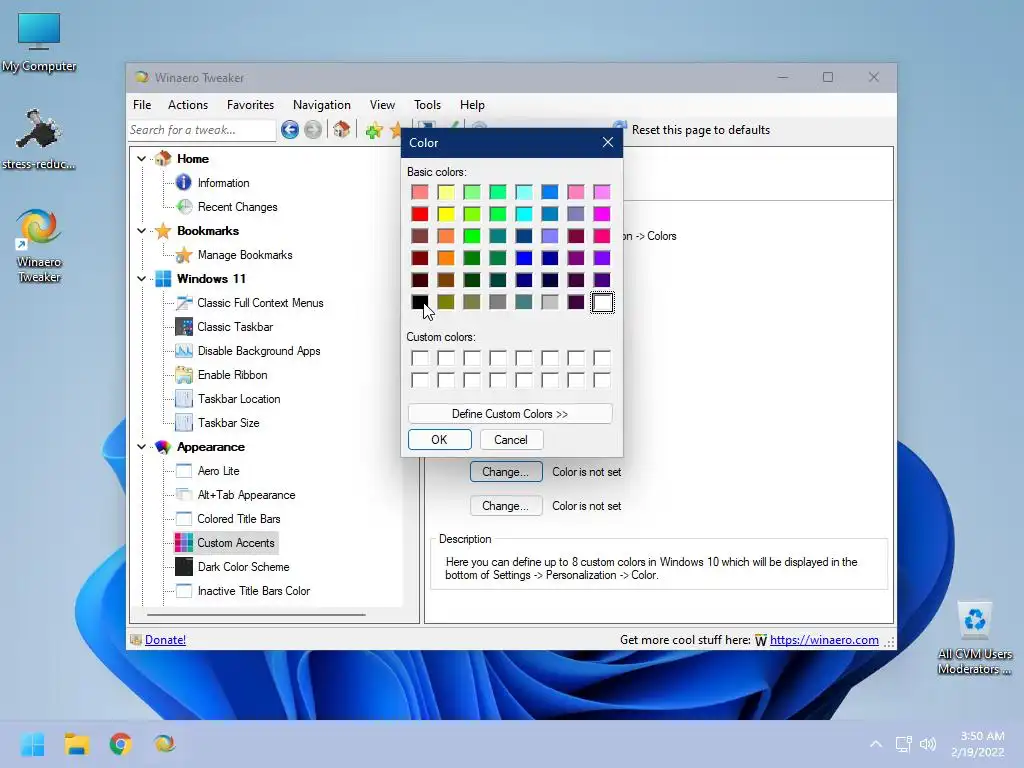Pick the pure blue basic color swatch
1024x768 pixels.
pos(524,258)
